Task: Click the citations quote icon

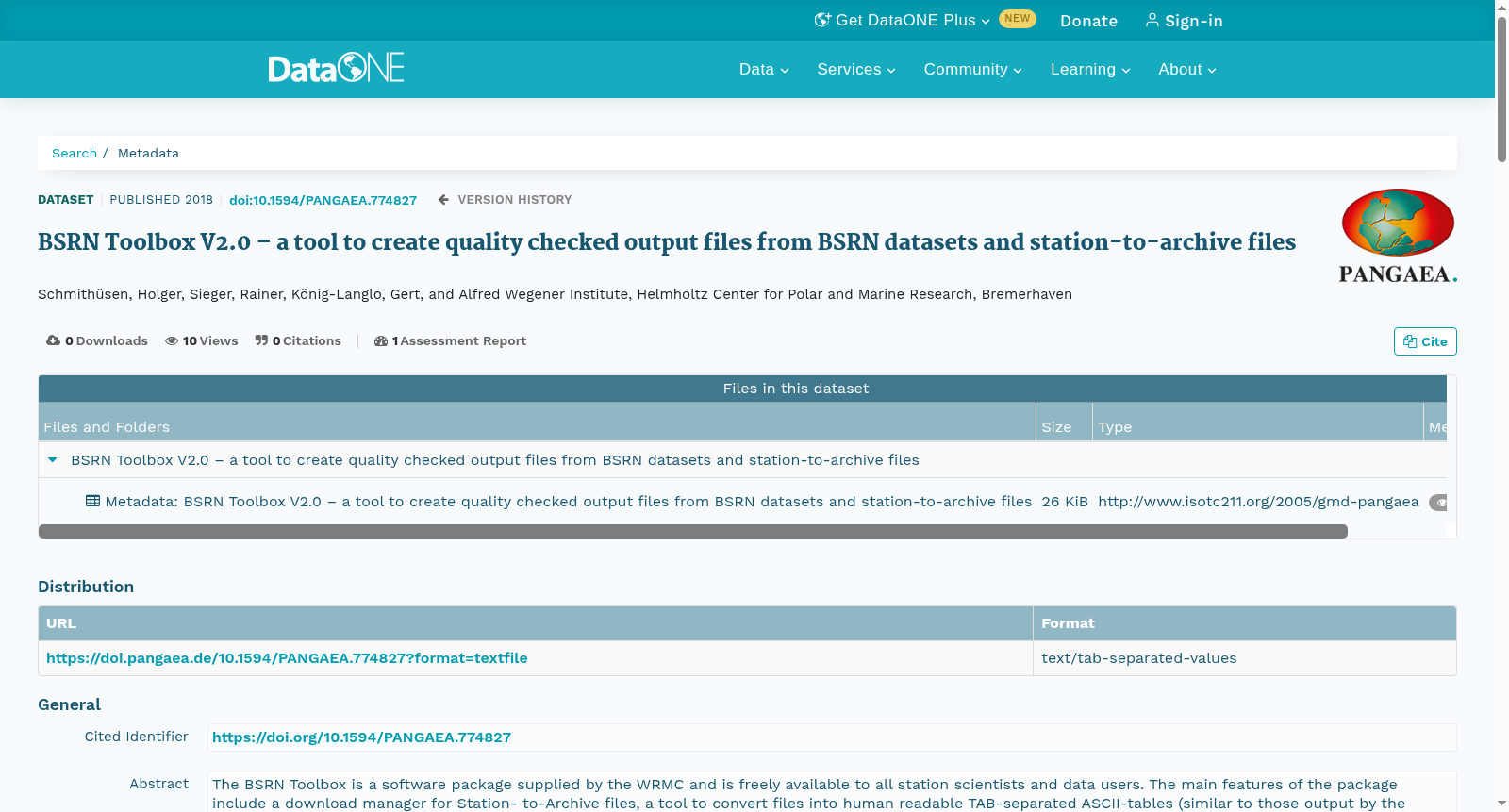Action: tap(261, 340)
